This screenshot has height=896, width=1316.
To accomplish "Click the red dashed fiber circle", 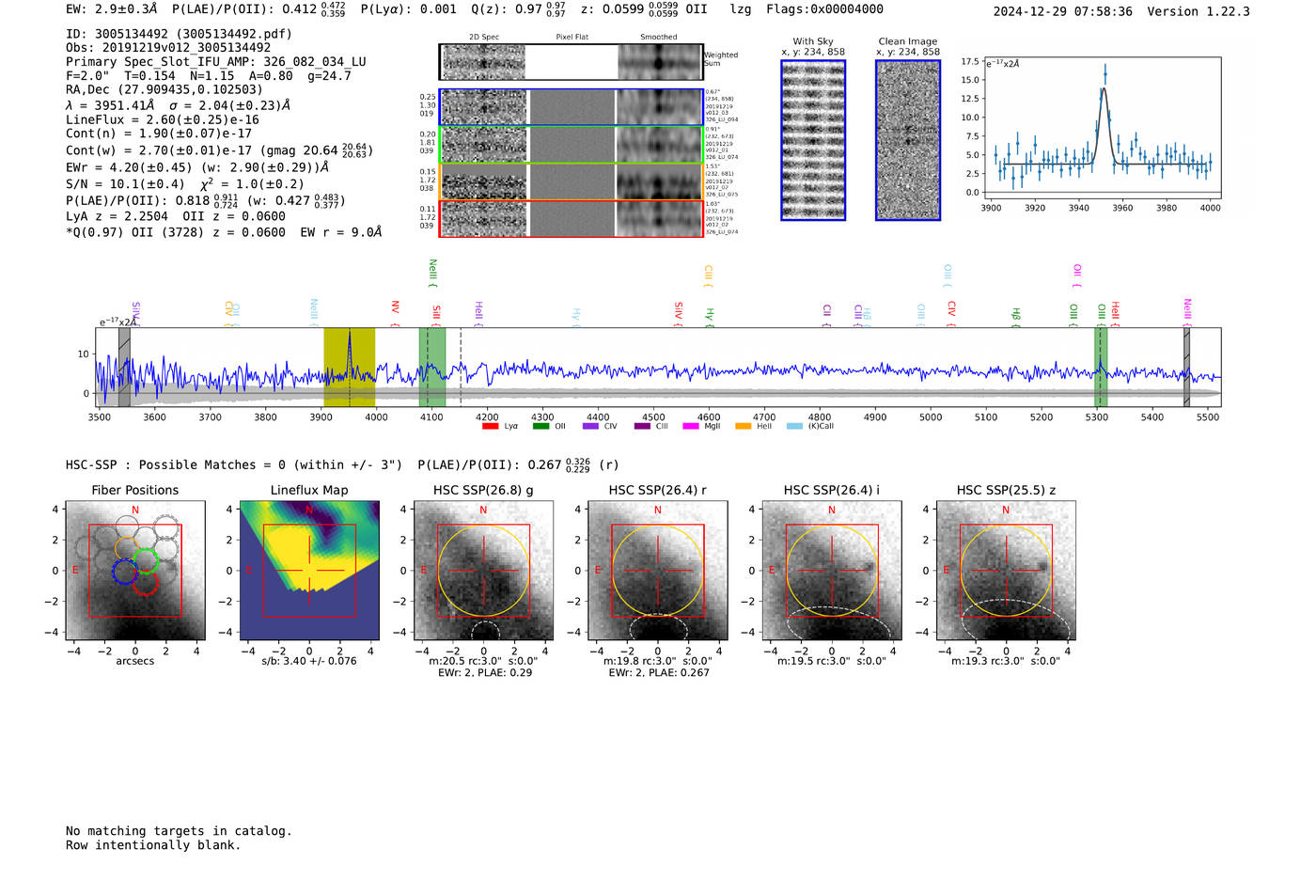I will [145, 583].
